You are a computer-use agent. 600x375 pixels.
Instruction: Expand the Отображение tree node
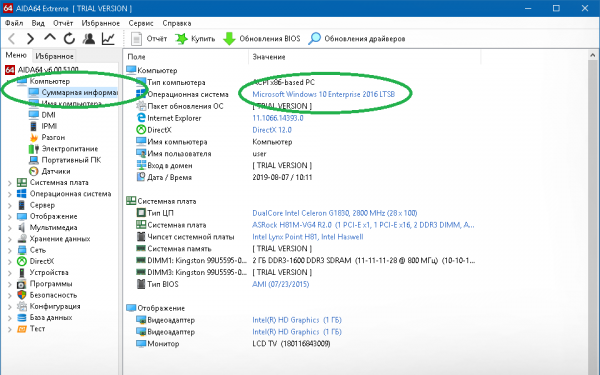coord(10,217)
